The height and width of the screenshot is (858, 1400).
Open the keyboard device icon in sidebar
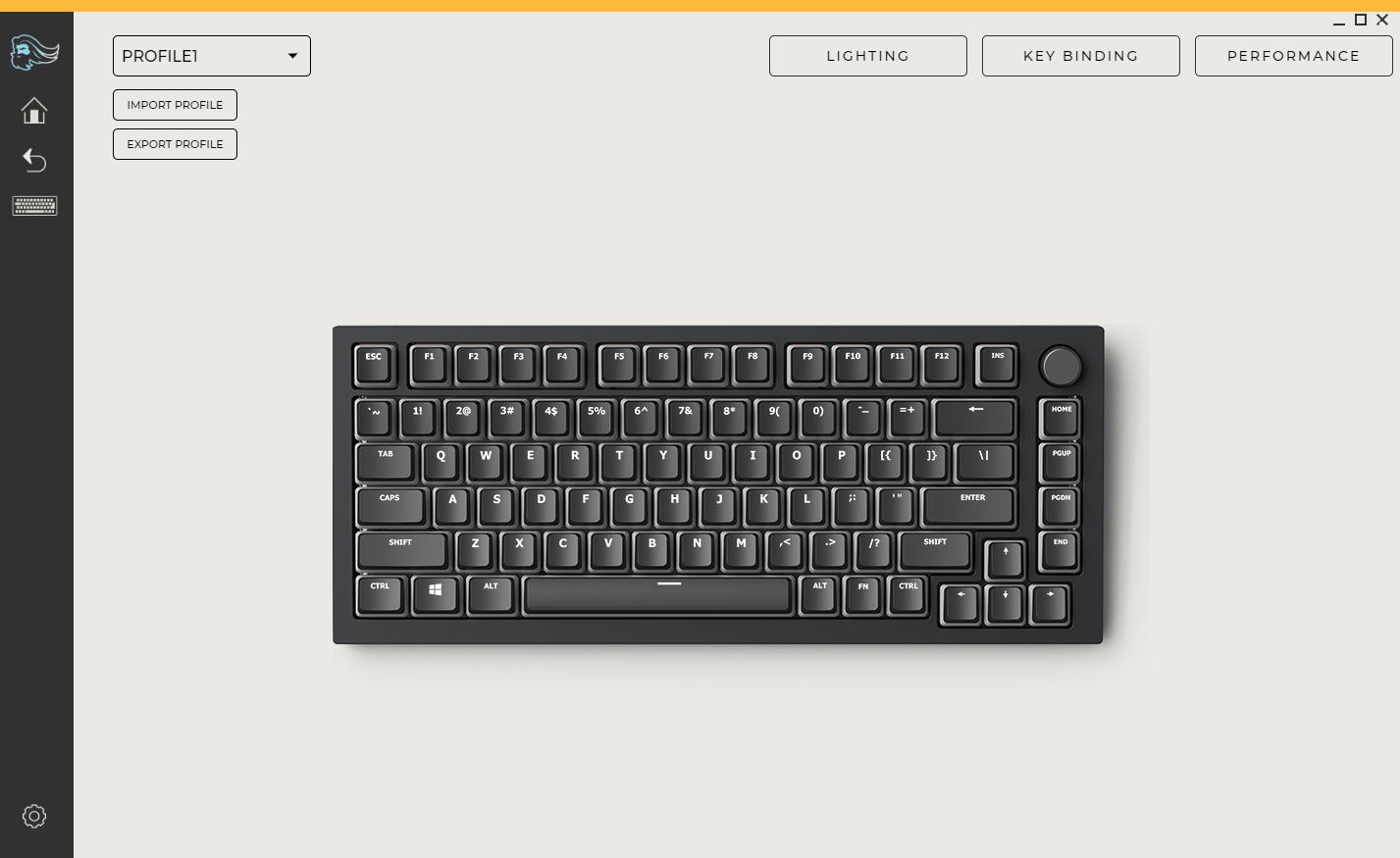click(34, 206)
